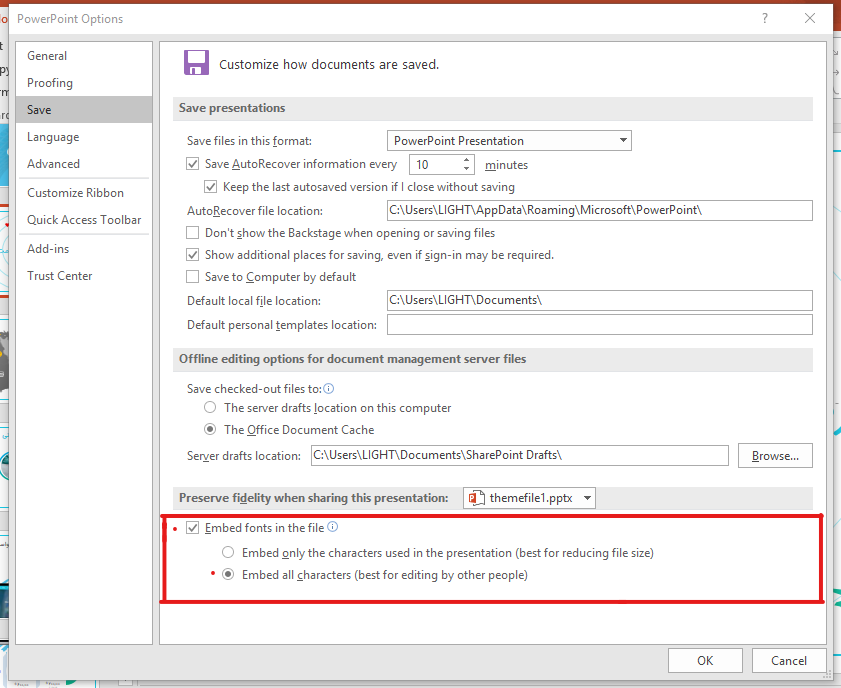
Task: Click the Cancel button
Action: 789,661
